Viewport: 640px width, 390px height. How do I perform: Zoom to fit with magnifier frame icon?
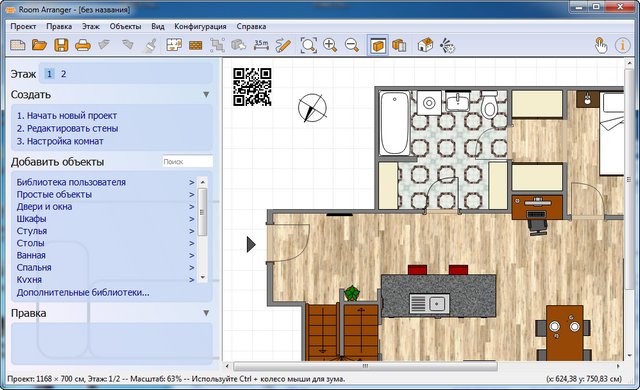point(308,45)
